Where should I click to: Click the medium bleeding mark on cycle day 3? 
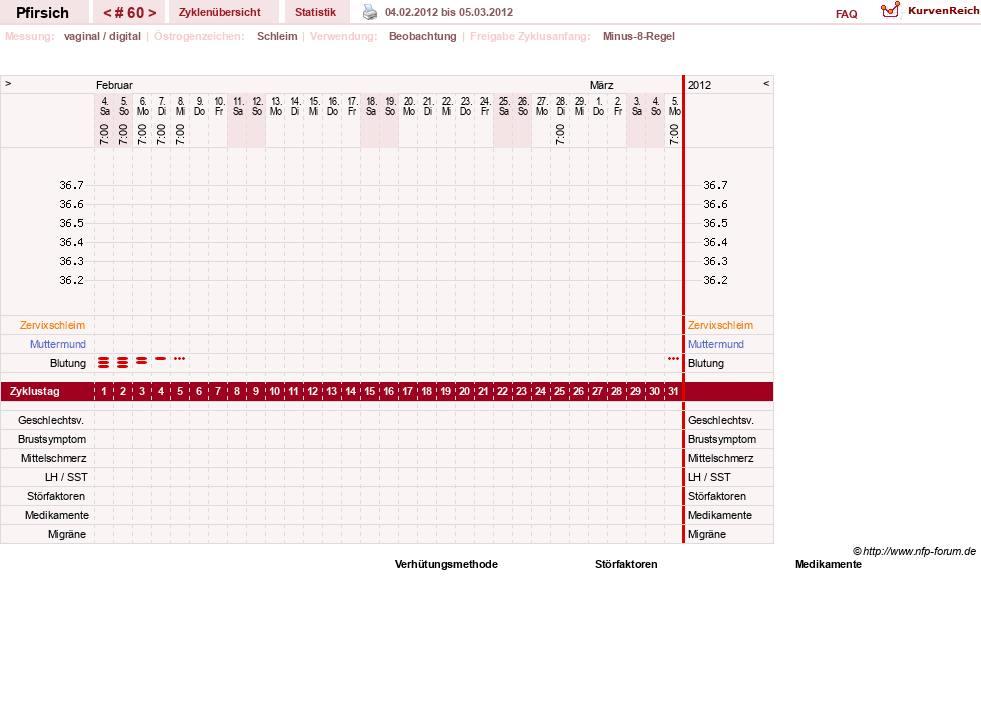(141, 360)
